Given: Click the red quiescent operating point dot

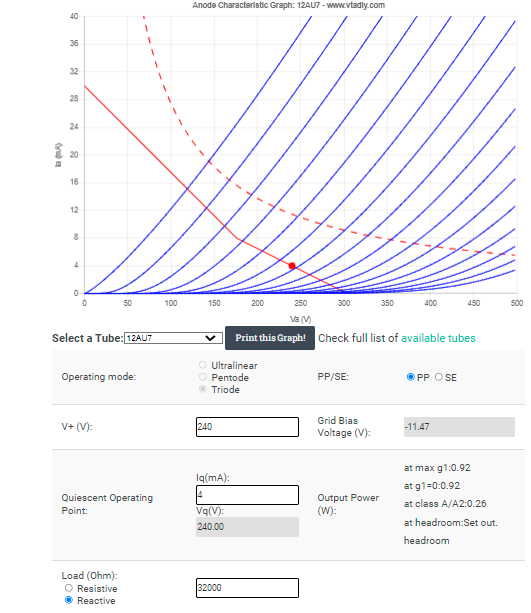Looking at the screenshot, I should 292,266.
